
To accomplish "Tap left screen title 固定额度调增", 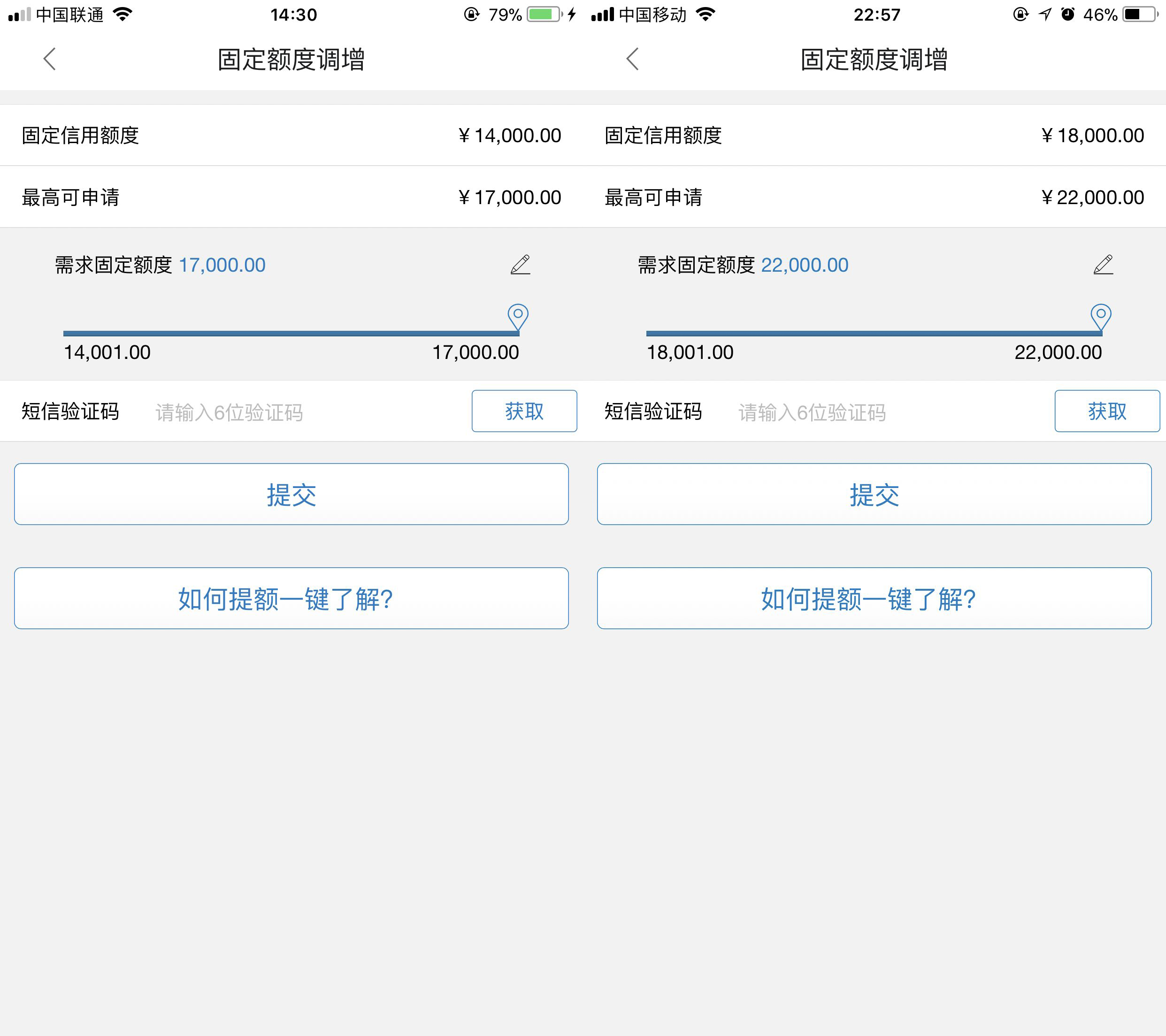I will click(x=291, y=59).
